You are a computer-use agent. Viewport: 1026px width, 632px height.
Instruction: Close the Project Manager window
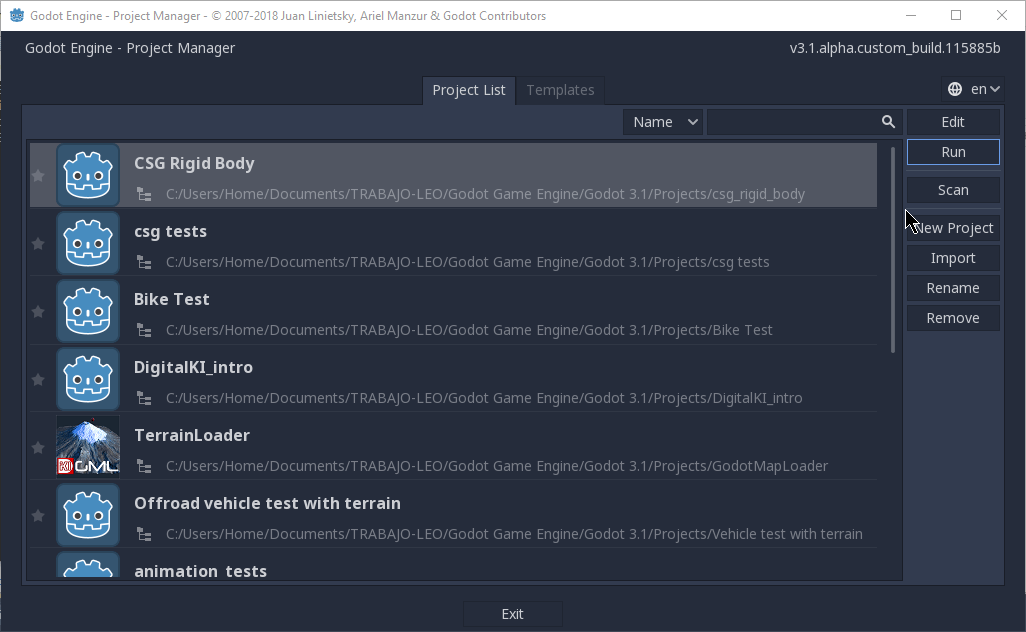click(x=1002, y=15)
